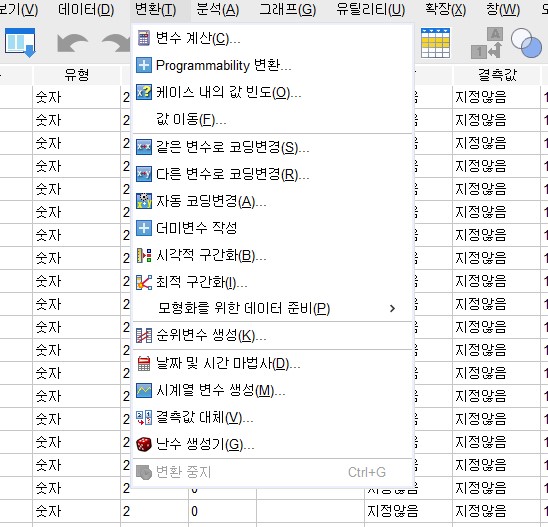
Task: Open the 창(W) menu
Action: point(503,9)
